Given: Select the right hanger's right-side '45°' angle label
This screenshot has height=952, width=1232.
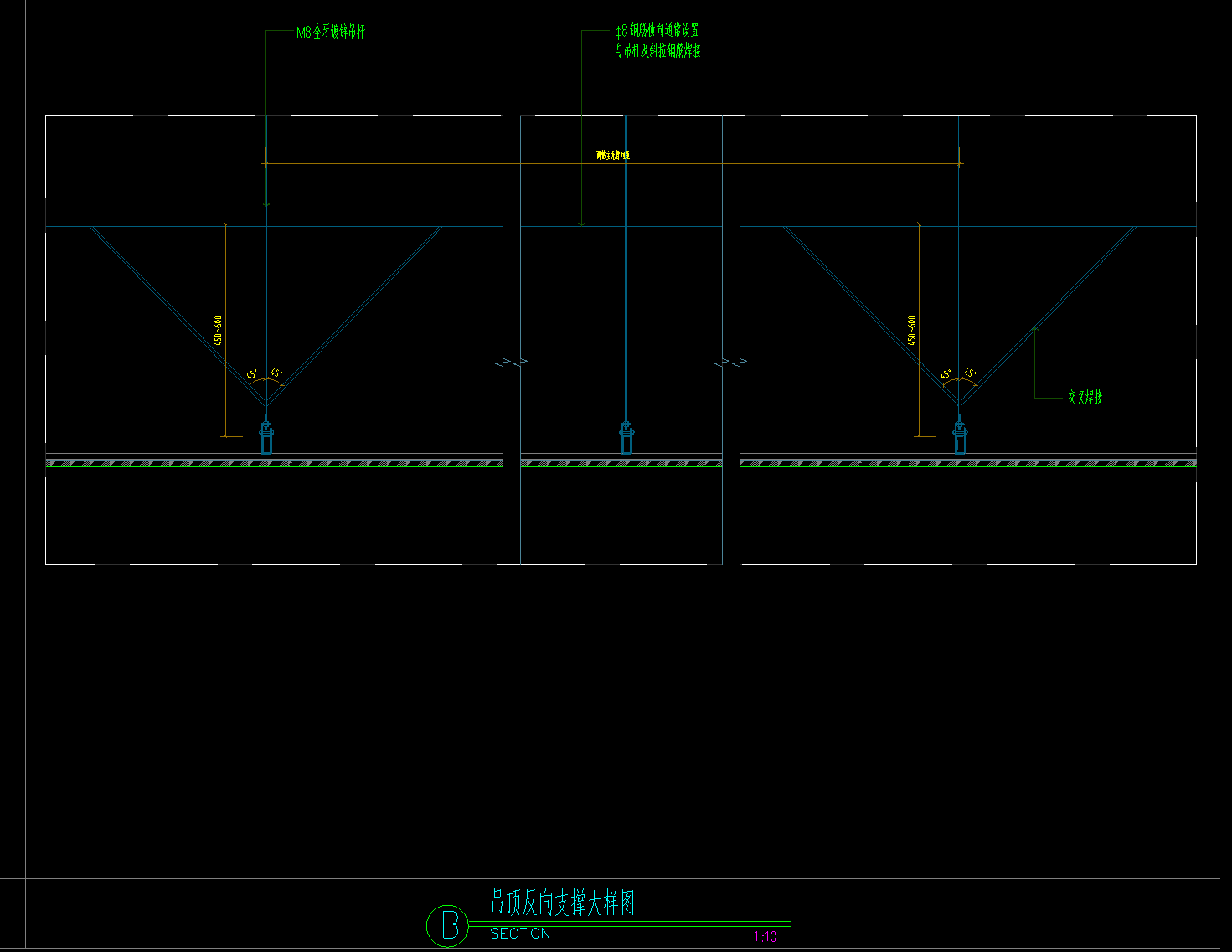Looking at the screenshot, I should [x=970, y=373].
